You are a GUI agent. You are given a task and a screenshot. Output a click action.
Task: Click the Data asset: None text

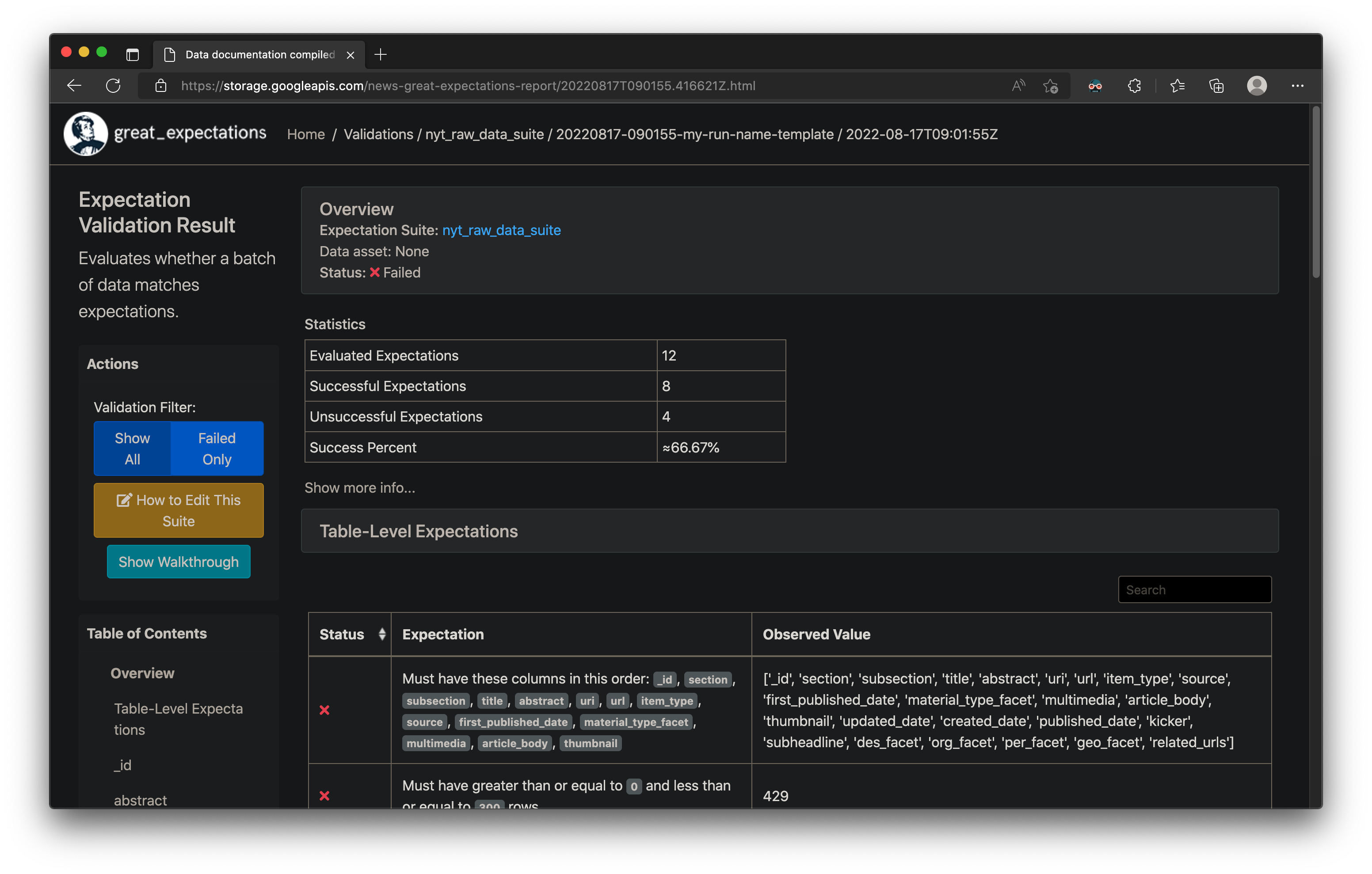374,251
